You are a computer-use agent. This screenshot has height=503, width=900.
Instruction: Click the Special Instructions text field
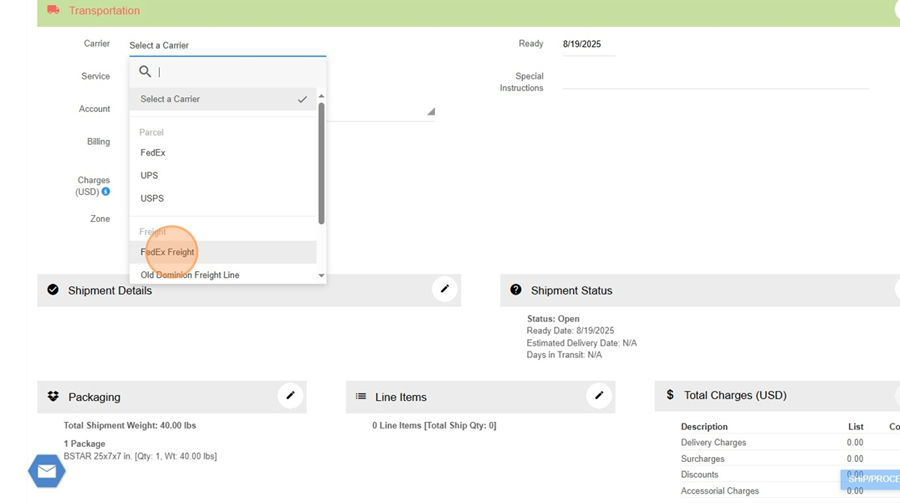[714, 78]
